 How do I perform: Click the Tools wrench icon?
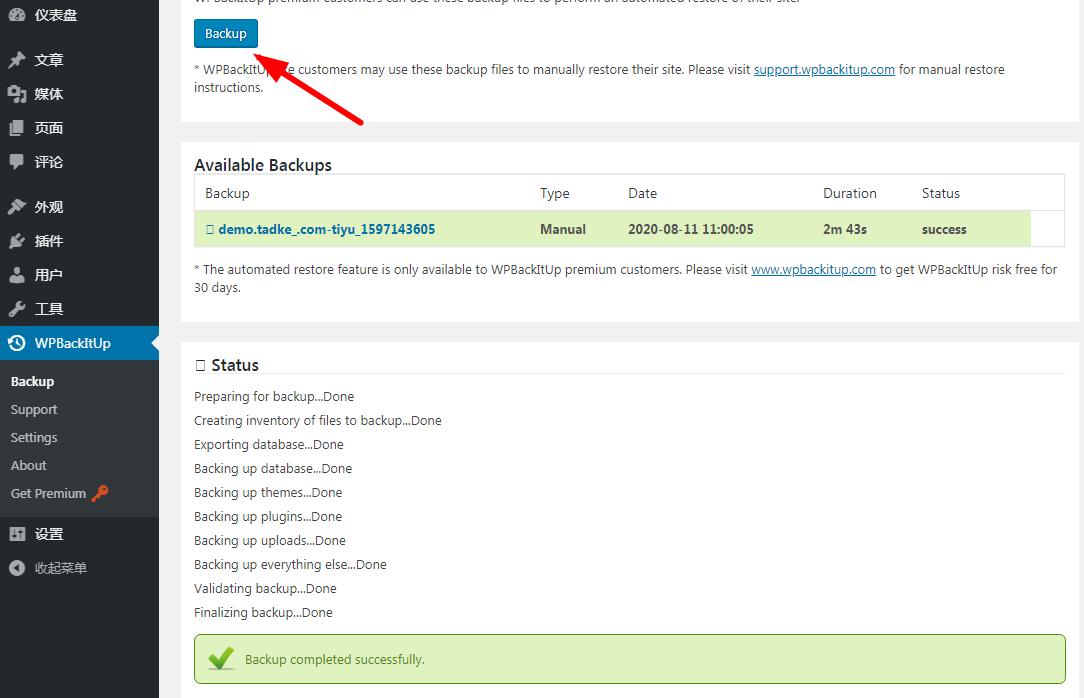pyautogui.click(x=17, y=309)
